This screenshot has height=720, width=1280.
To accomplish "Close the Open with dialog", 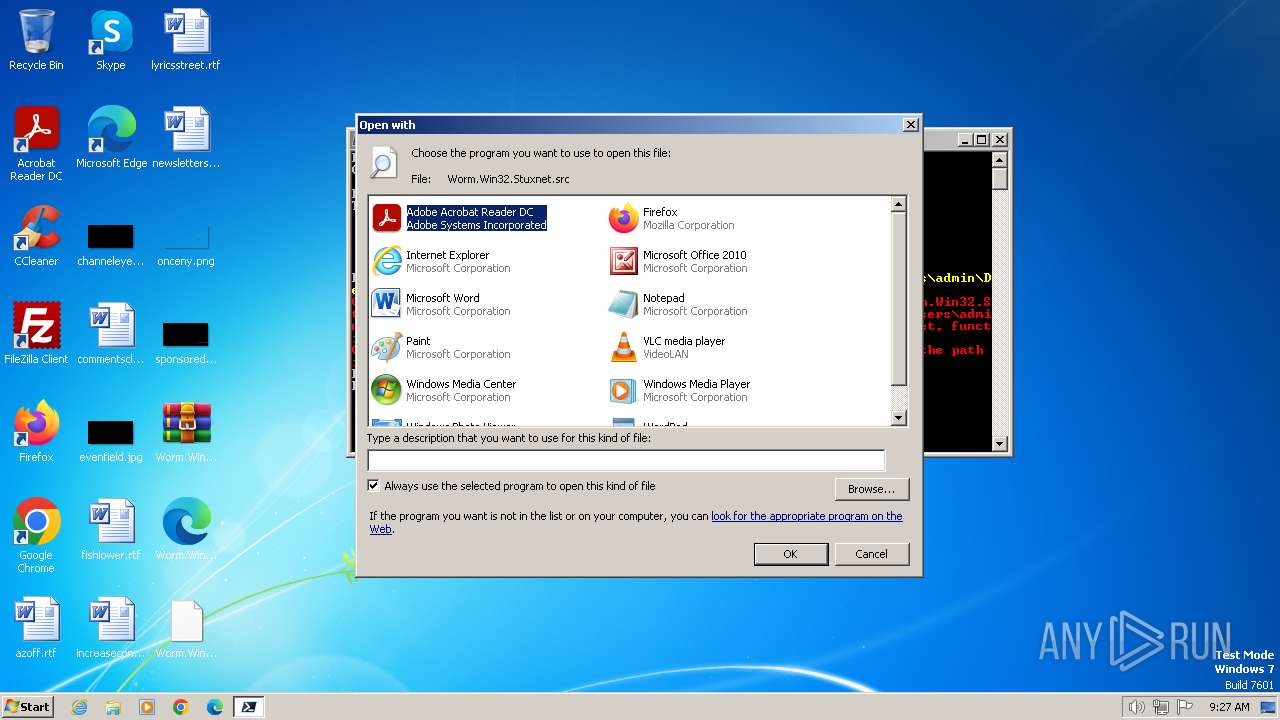I will click(910, 125).
